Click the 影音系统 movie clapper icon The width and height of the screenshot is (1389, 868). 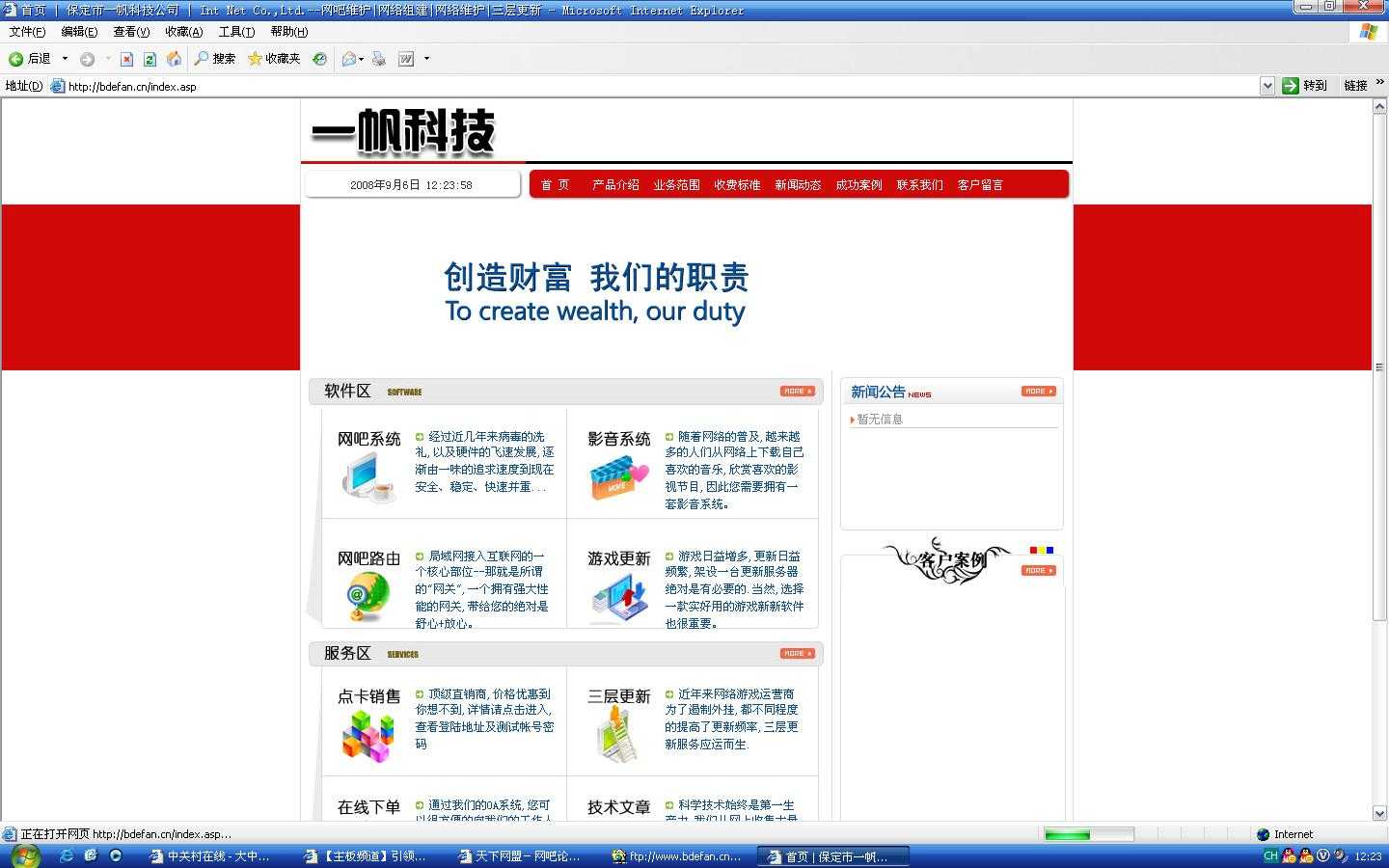coord(618,477)
